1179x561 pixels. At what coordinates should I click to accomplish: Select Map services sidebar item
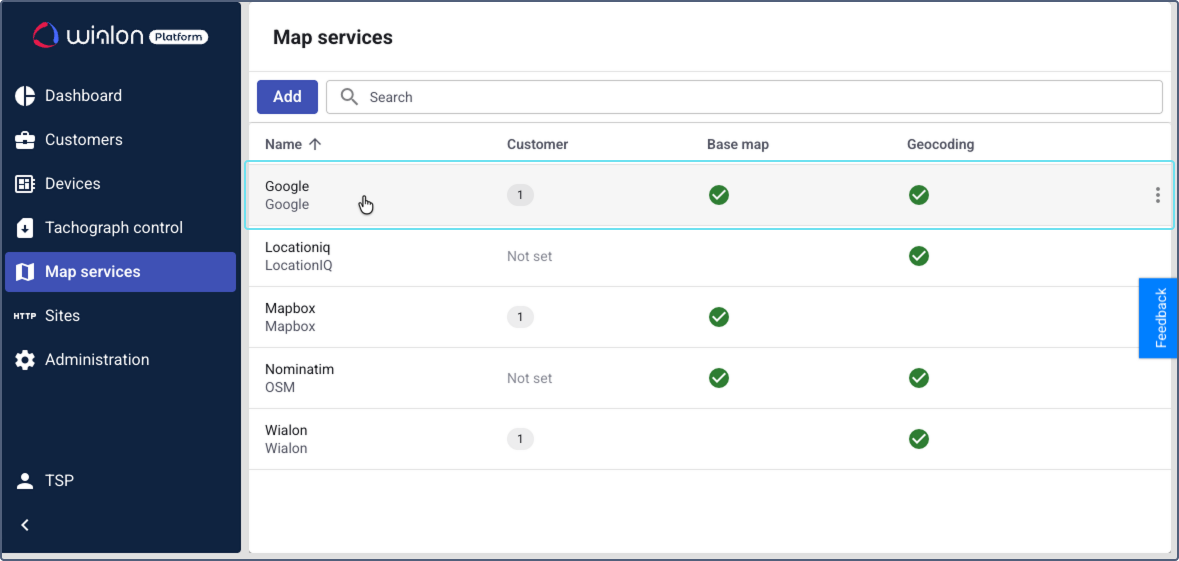[120, 272]
